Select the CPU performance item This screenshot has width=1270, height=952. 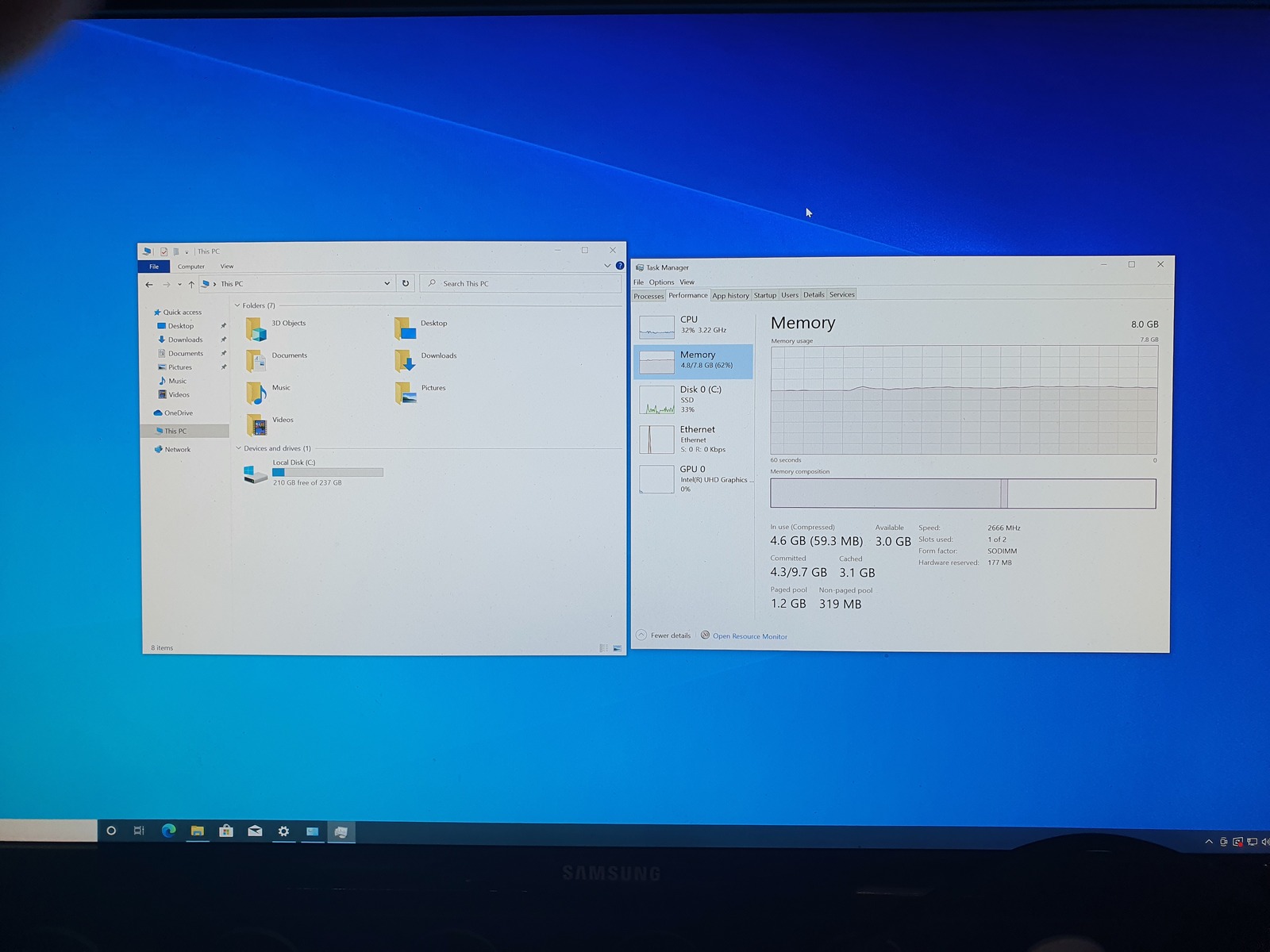(694, 325)
